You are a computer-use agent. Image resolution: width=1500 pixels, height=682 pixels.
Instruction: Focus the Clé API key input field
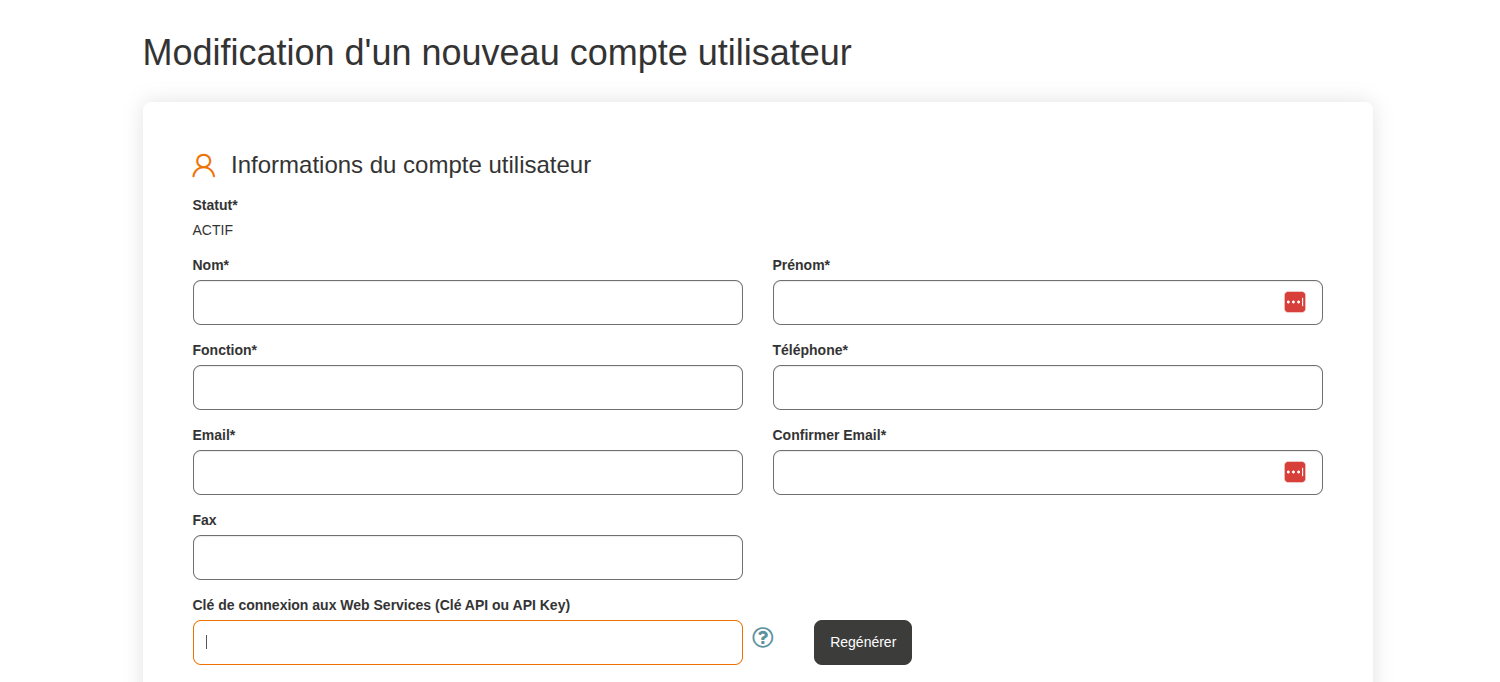click(x=467, y=642)
